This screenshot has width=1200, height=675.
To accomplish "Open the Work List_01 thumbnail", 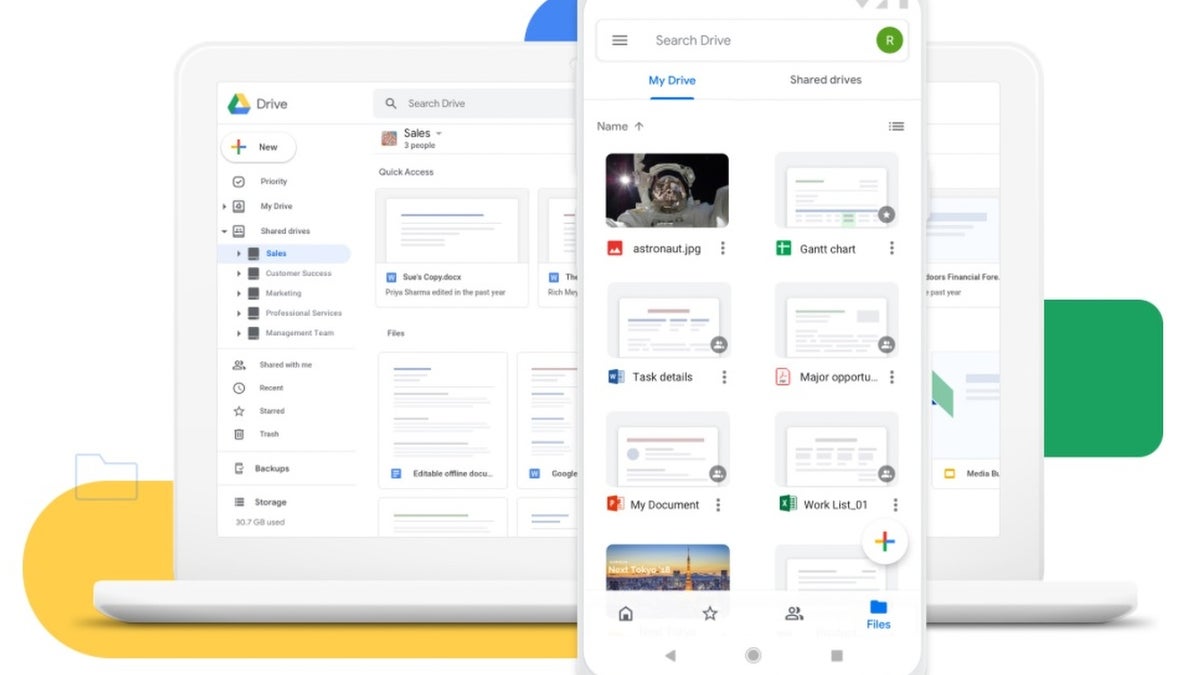I will (x=836, y=447).
